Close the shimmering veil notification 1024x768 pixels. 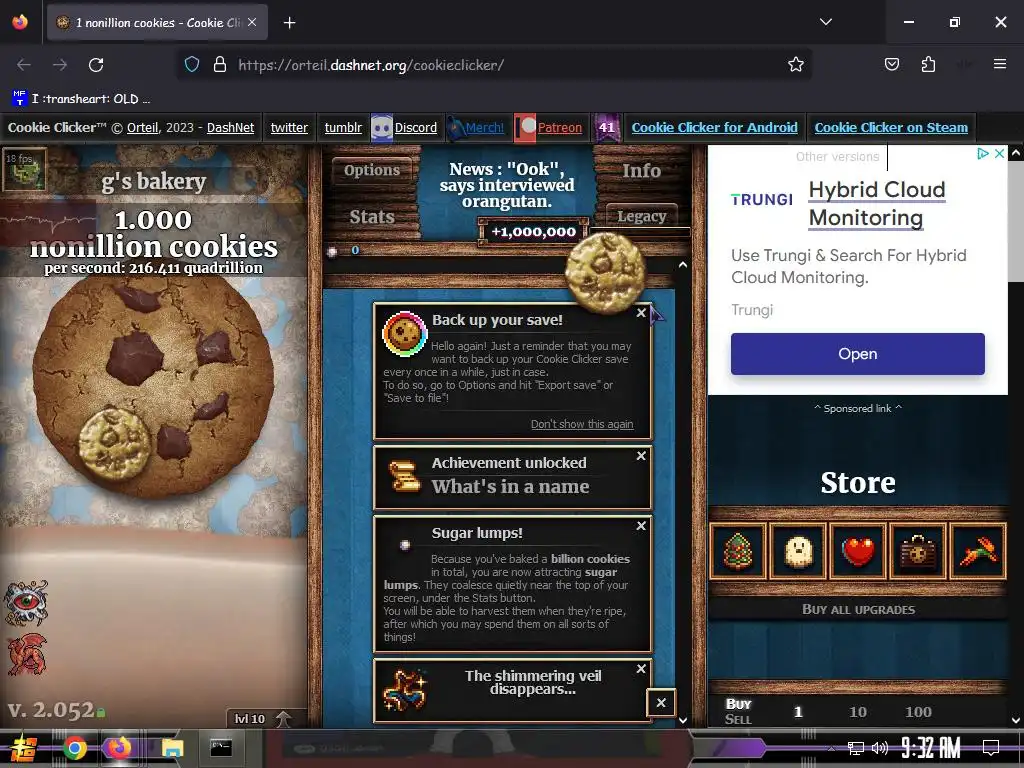[641, 669]
